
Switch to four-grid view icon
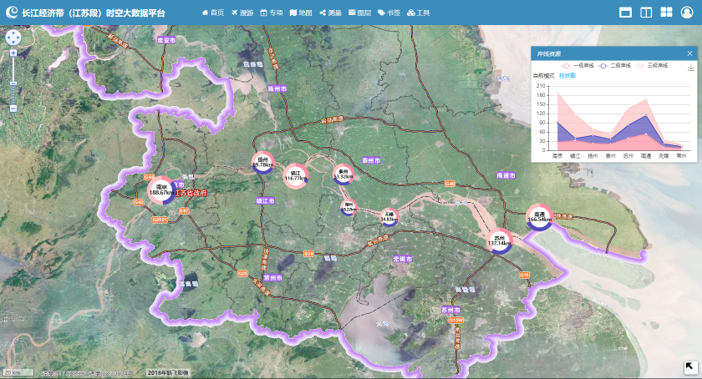coord(666,12)
